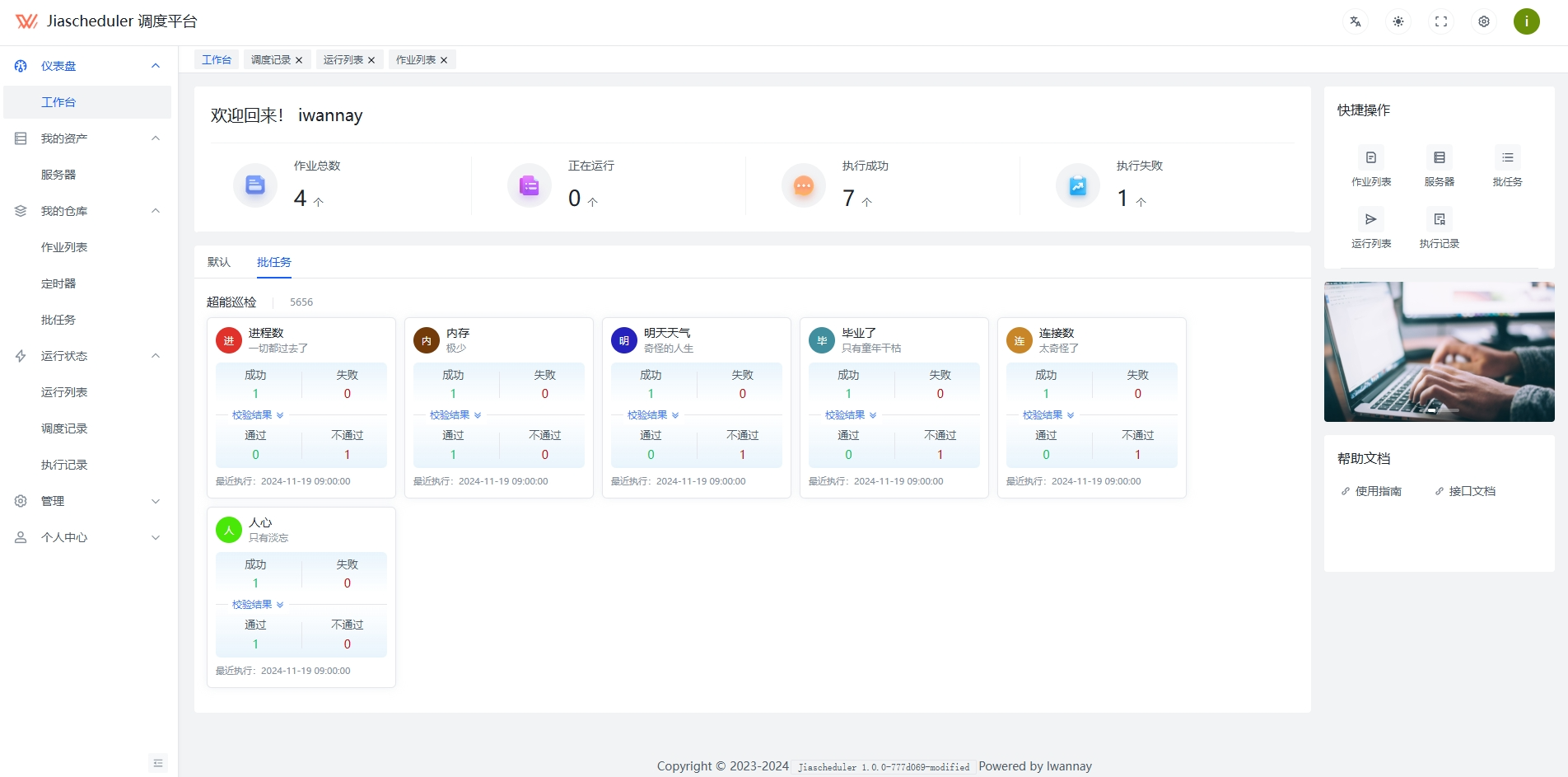
Task: Click the language switch icon in header
Action: (x=1355, y=21)
